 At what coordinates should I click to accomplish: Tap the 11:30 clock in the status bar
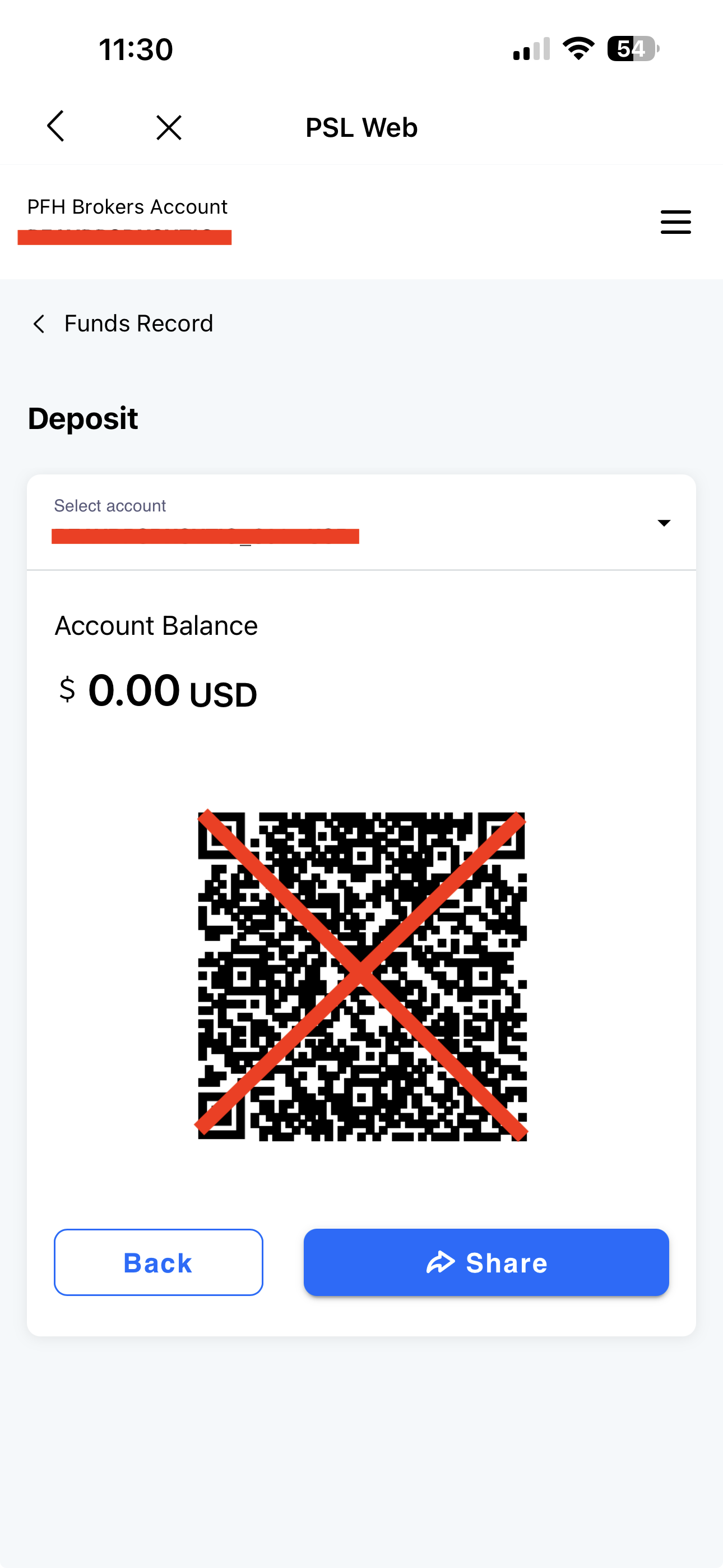[x=136, y=49]
